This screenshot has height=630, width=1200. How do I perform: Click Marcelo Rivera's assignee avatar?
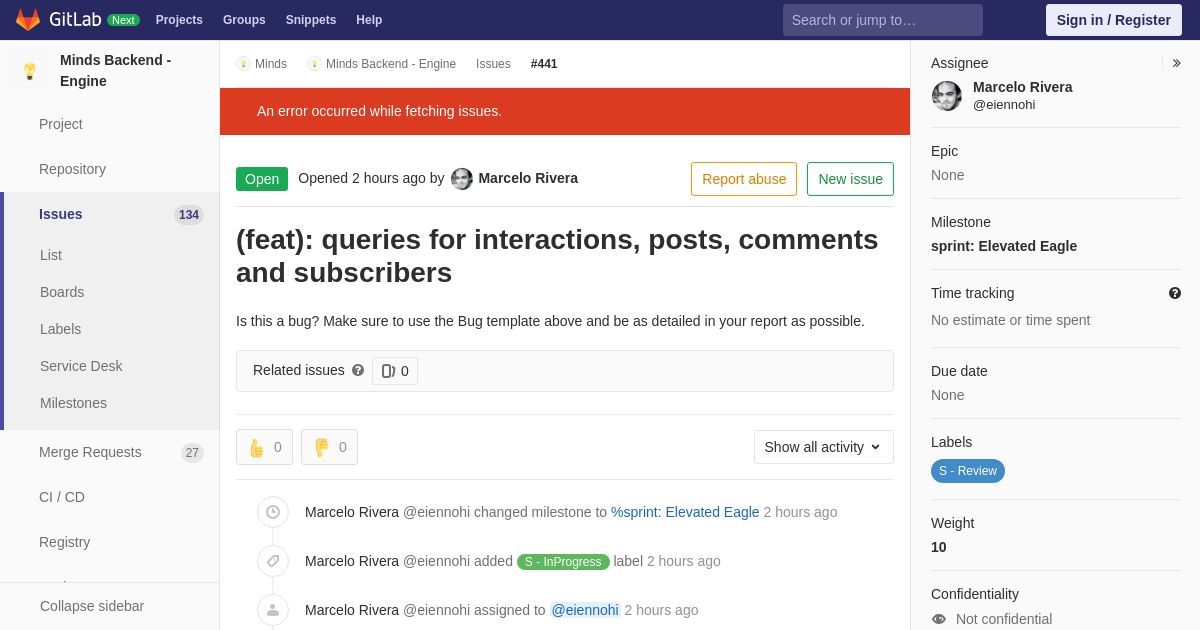coord(947,96)
